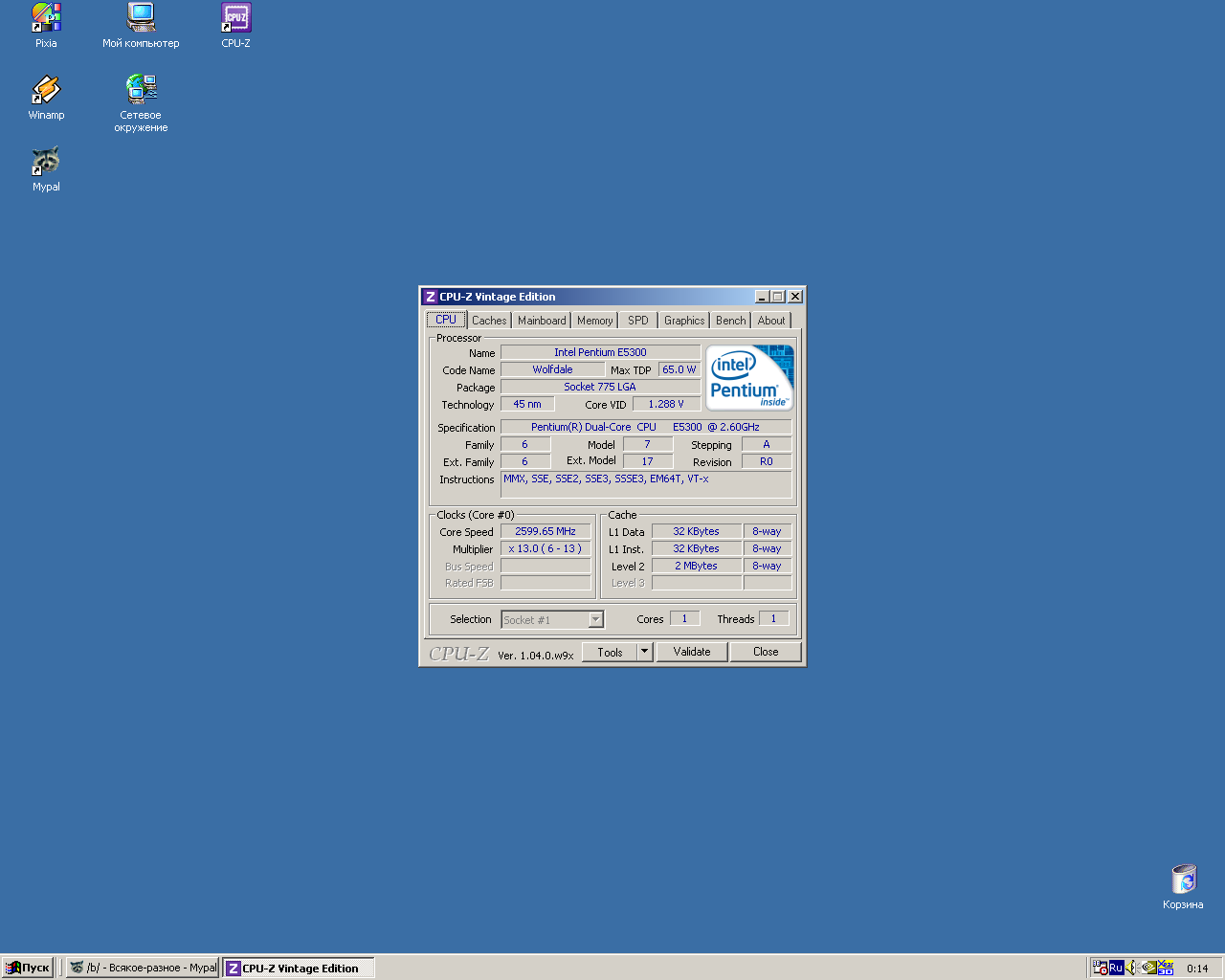Expand the Tools dropdown arrow
Image resolution: width=1225 pixels, height=980 pixels.
(x=642, y=652)
